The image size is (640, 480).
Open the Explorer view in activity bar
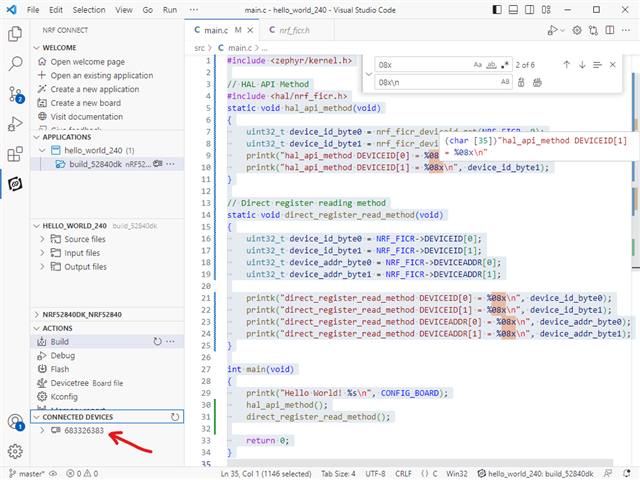coord(15,33)
